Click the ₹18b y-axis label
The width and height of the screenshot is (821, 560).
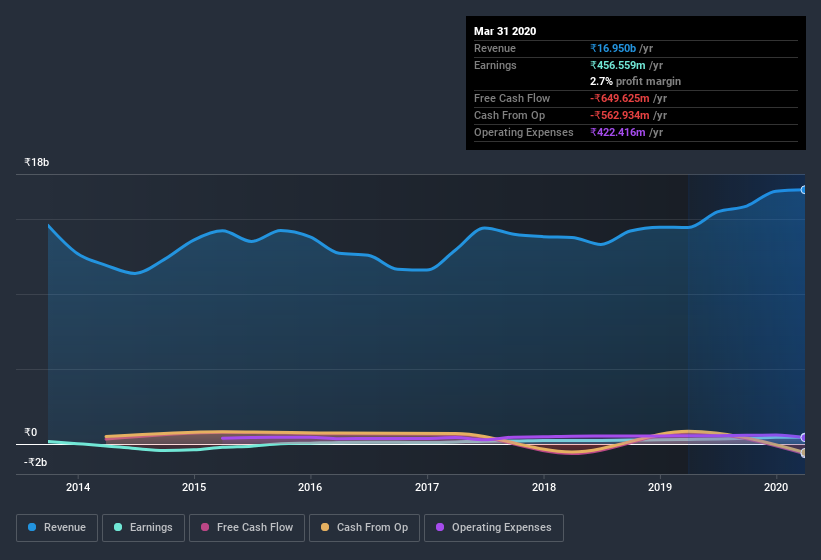pyautogui.click(x=37, y=162)
